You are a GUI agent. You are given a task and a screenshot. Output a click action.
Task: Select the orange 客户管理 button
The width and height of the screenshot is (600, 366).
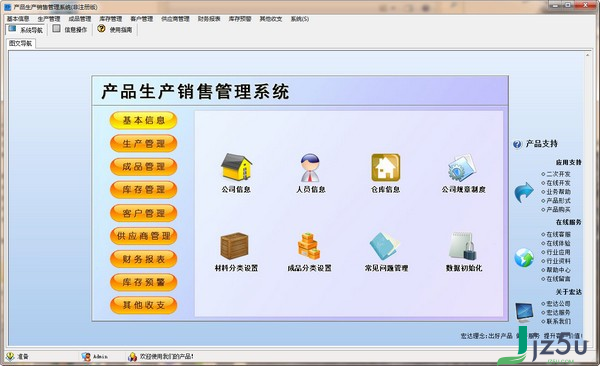tap(143, 213)
